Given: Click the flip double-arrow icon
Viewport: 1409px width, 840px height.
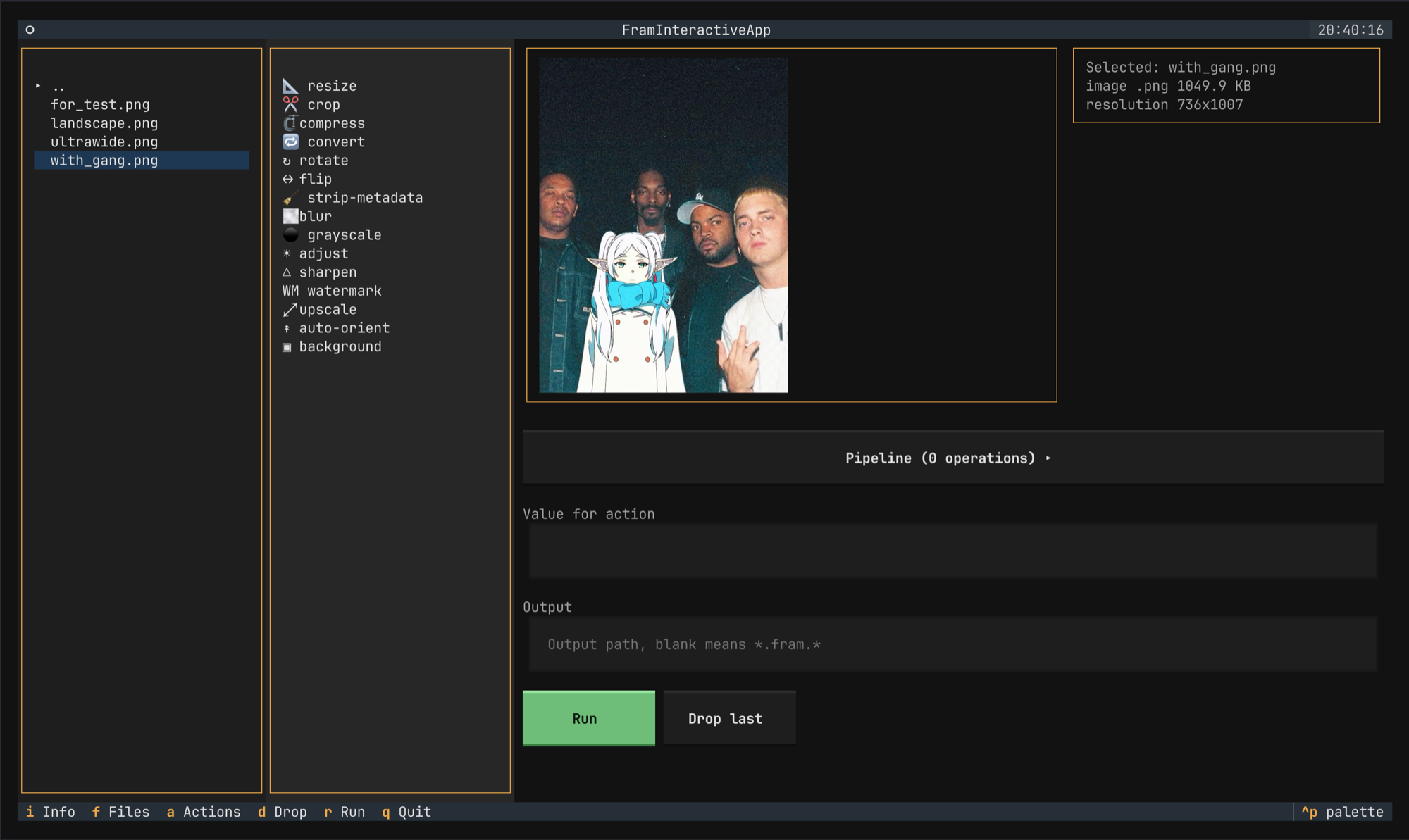Looking at the screenshot, I should click(287, 180).
